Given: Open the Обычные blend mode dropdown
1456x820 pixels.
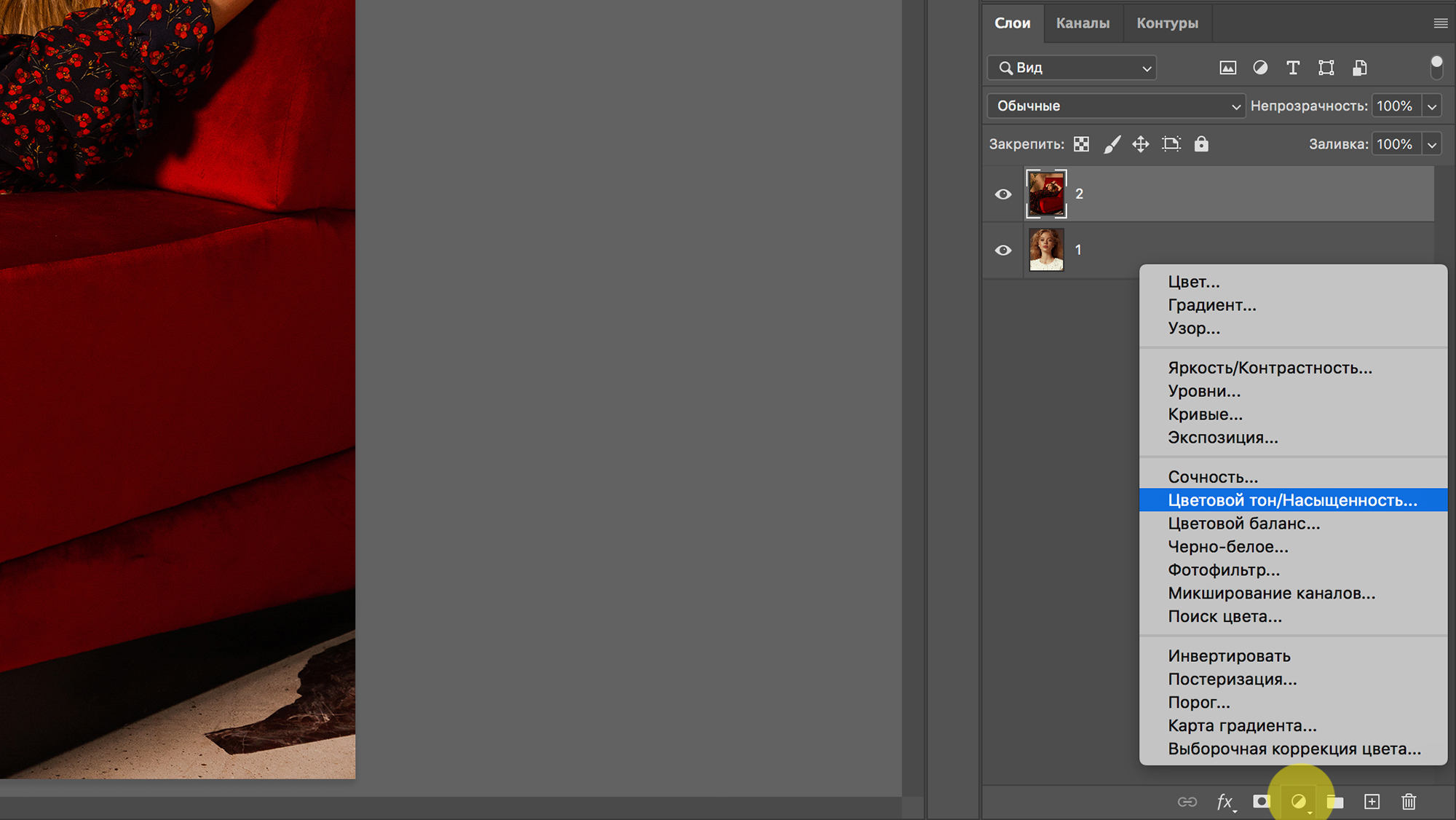Looking at the screenshot, I should click(x=1115, y=106).
